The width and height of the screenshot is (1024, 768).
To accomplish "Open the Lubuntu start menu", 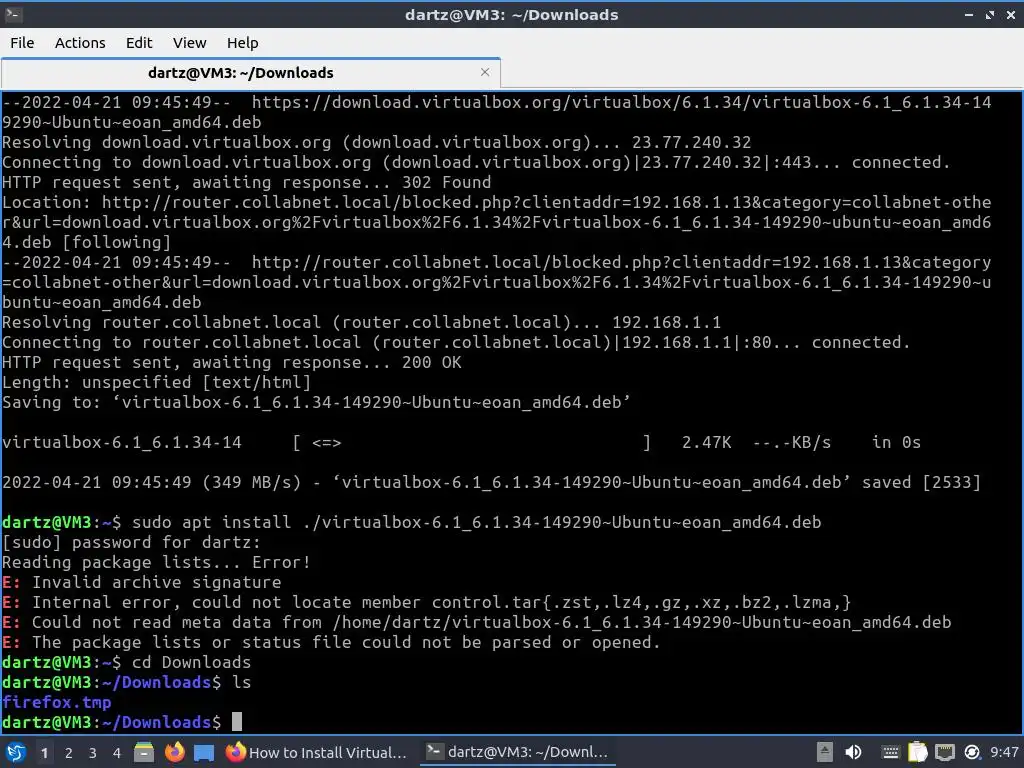I will [16, 752].
